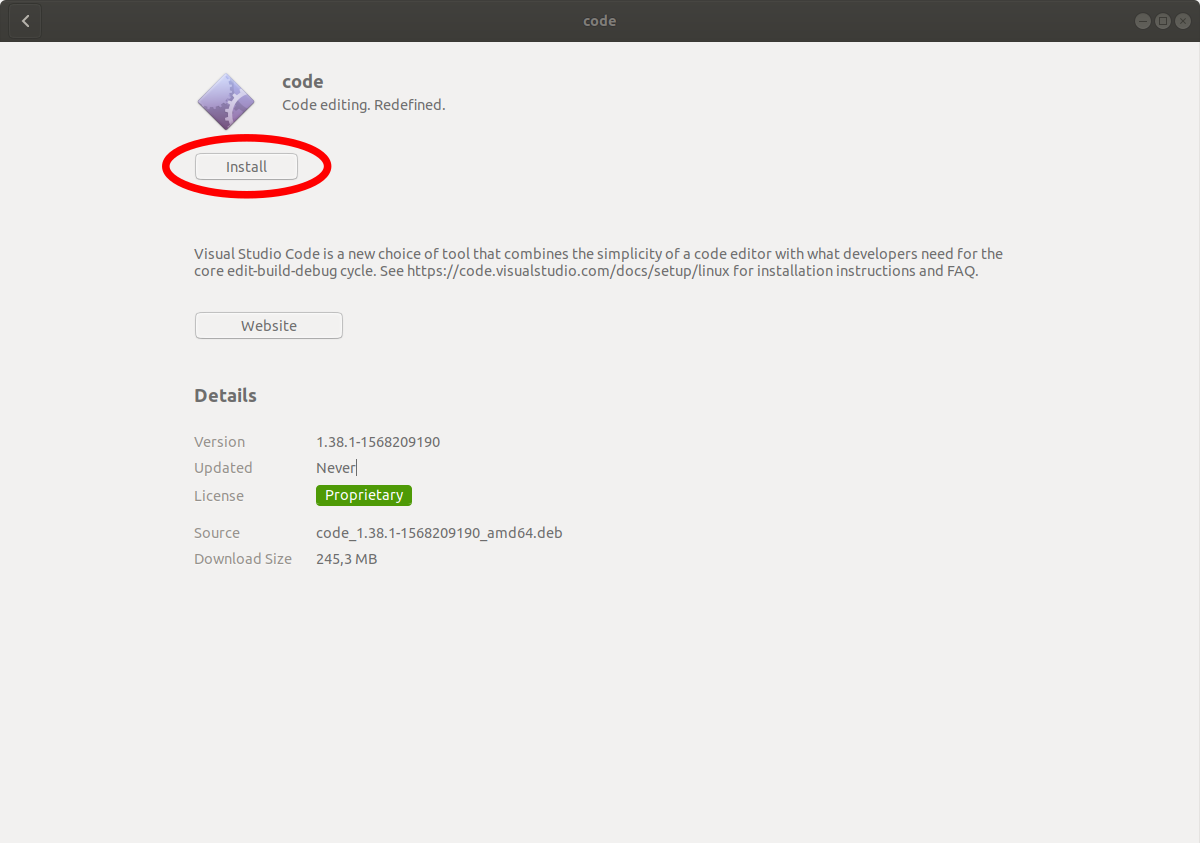Go back using the header arrow button
1200x843 pixels.
point(25,21)
